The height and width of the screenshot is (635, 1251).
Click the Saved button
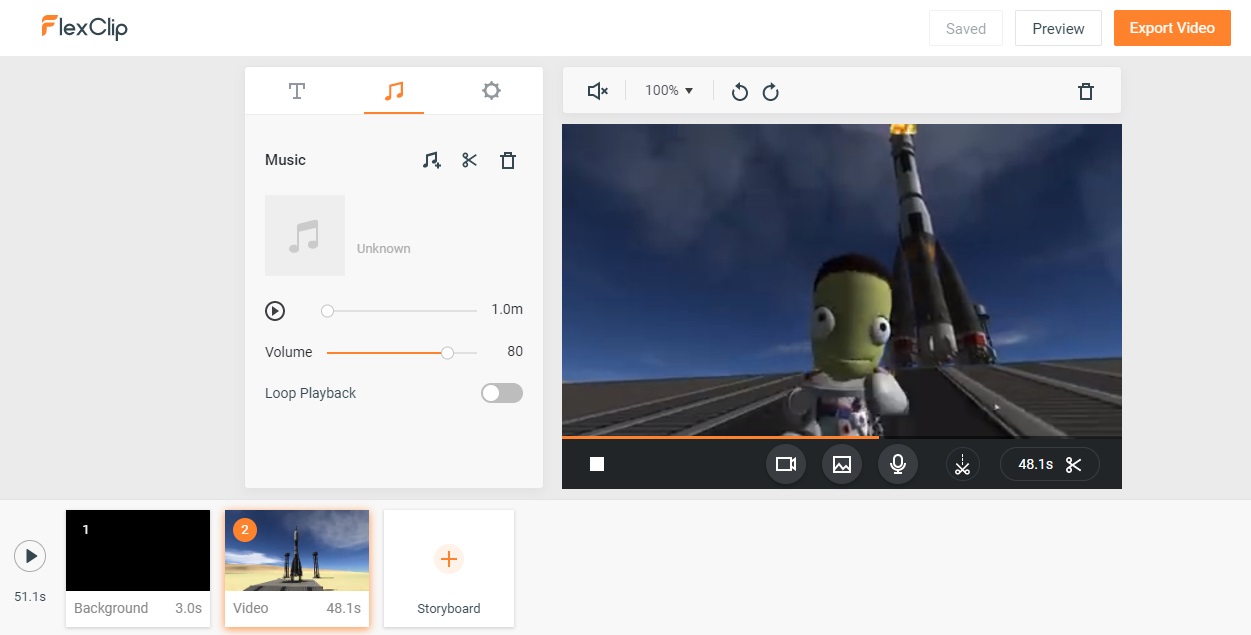tap(966, 28)
